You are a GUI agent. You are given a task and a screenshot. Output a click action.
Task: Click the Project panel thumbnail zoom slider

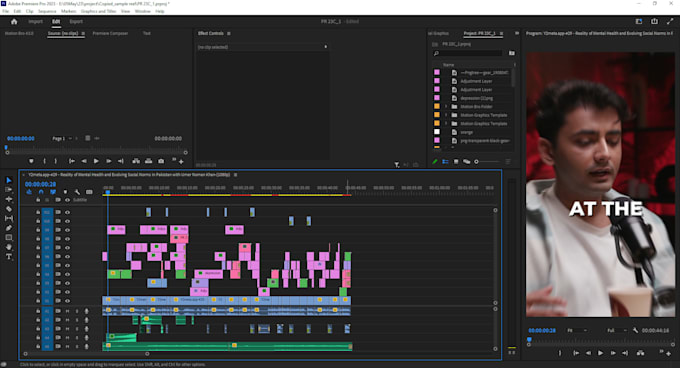(488, 162)
